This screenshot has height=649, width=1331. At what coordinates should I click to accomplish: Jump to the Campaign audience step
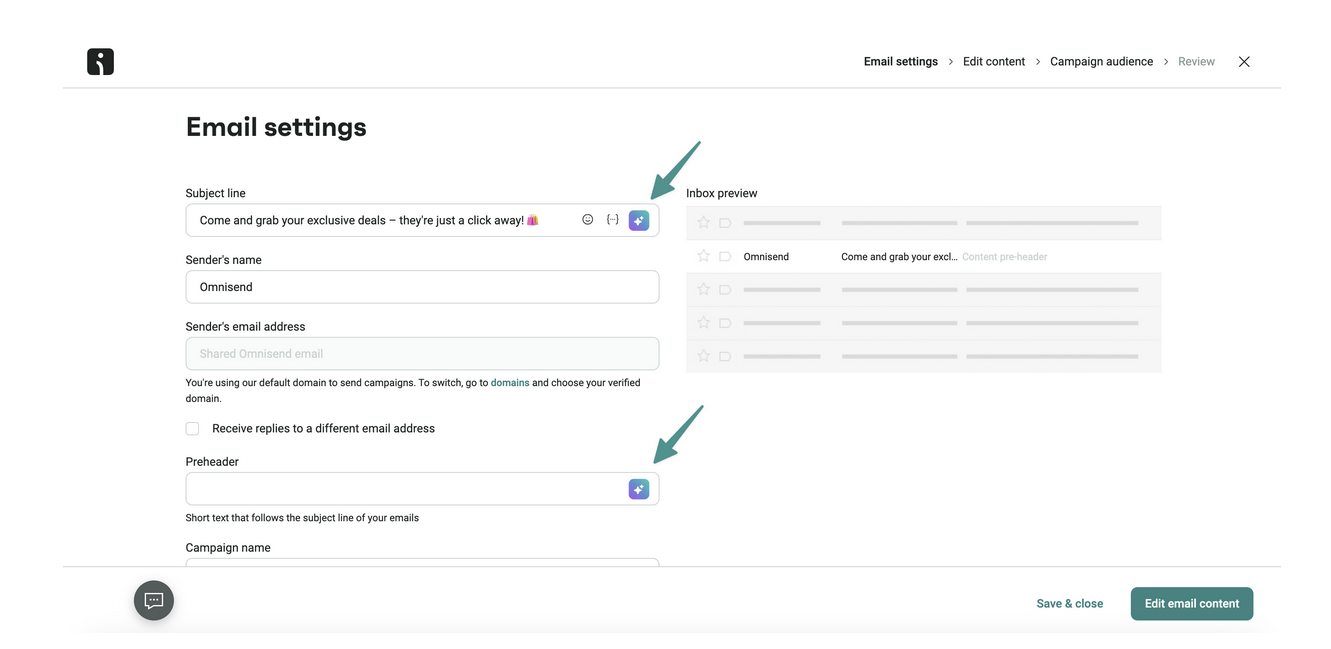coord(1101,61)
